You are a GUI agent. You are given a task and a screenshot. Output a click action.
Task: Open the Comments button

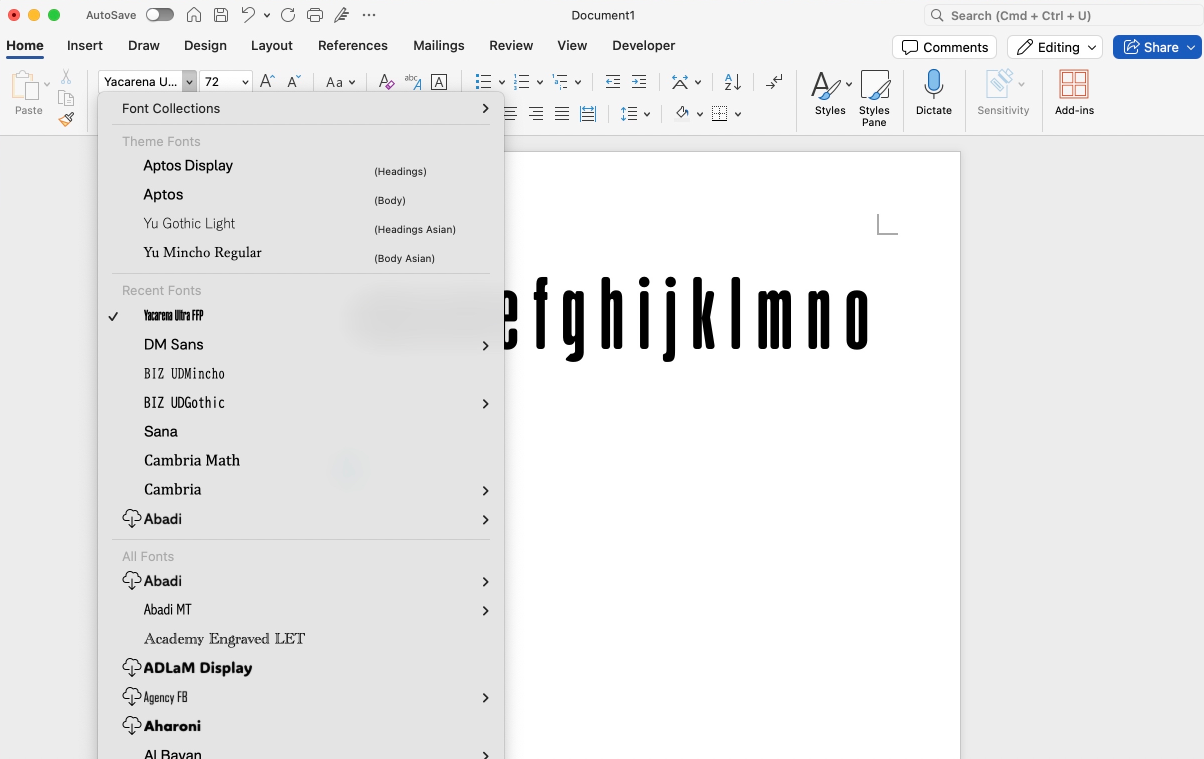[x=945, y=47]
